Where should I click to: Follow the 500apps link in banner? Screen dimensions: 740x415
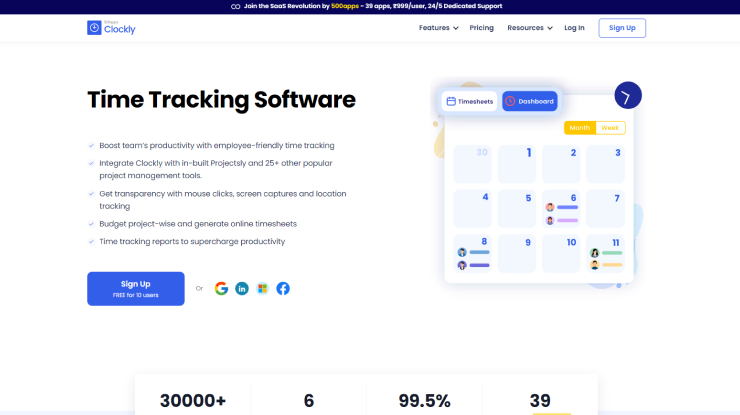click(x=345, y=6)
